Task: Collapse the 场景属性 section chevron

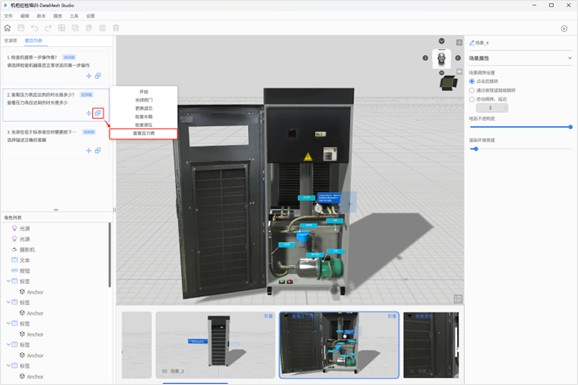Action: (570, 58)
